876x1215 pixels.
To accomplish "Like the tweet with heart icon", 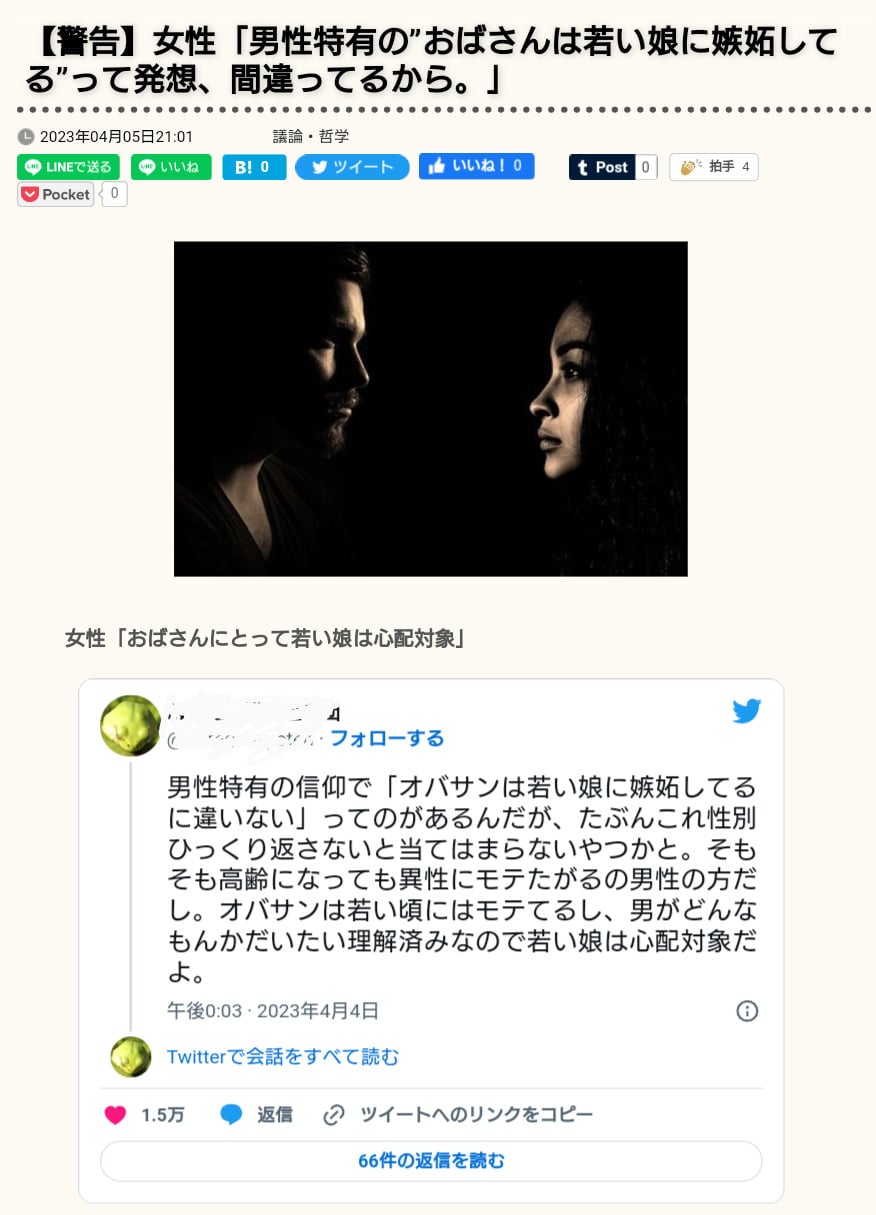I will point(115,1115).
